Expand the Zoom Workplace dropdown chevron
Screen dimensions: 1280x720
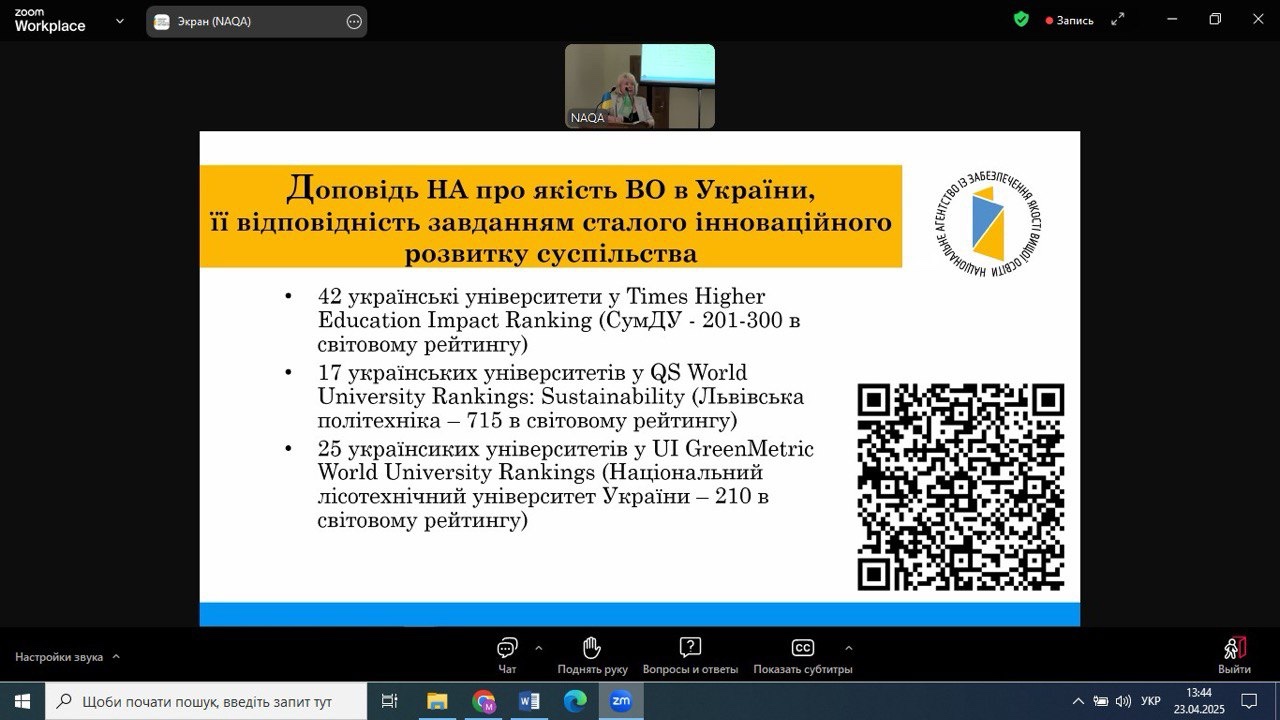[120, 20]
